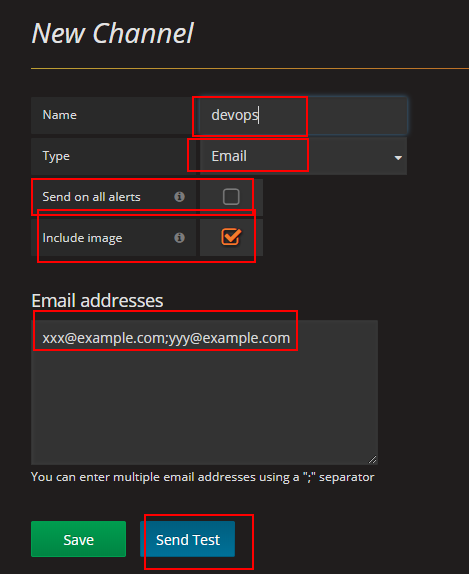Viewport: 469px width, 574px height.
Task: Click the Email addresses text area
Action: pos(204,392)
